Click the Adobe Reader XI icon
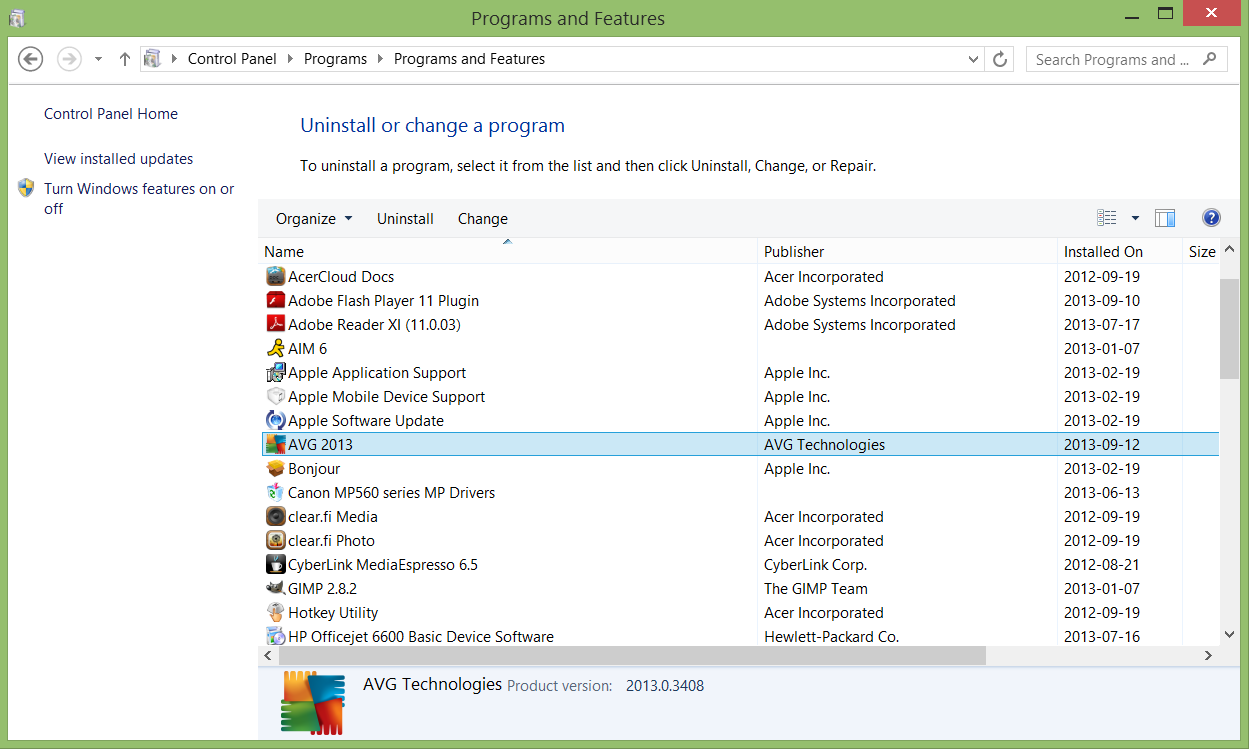 coord(276,325)
